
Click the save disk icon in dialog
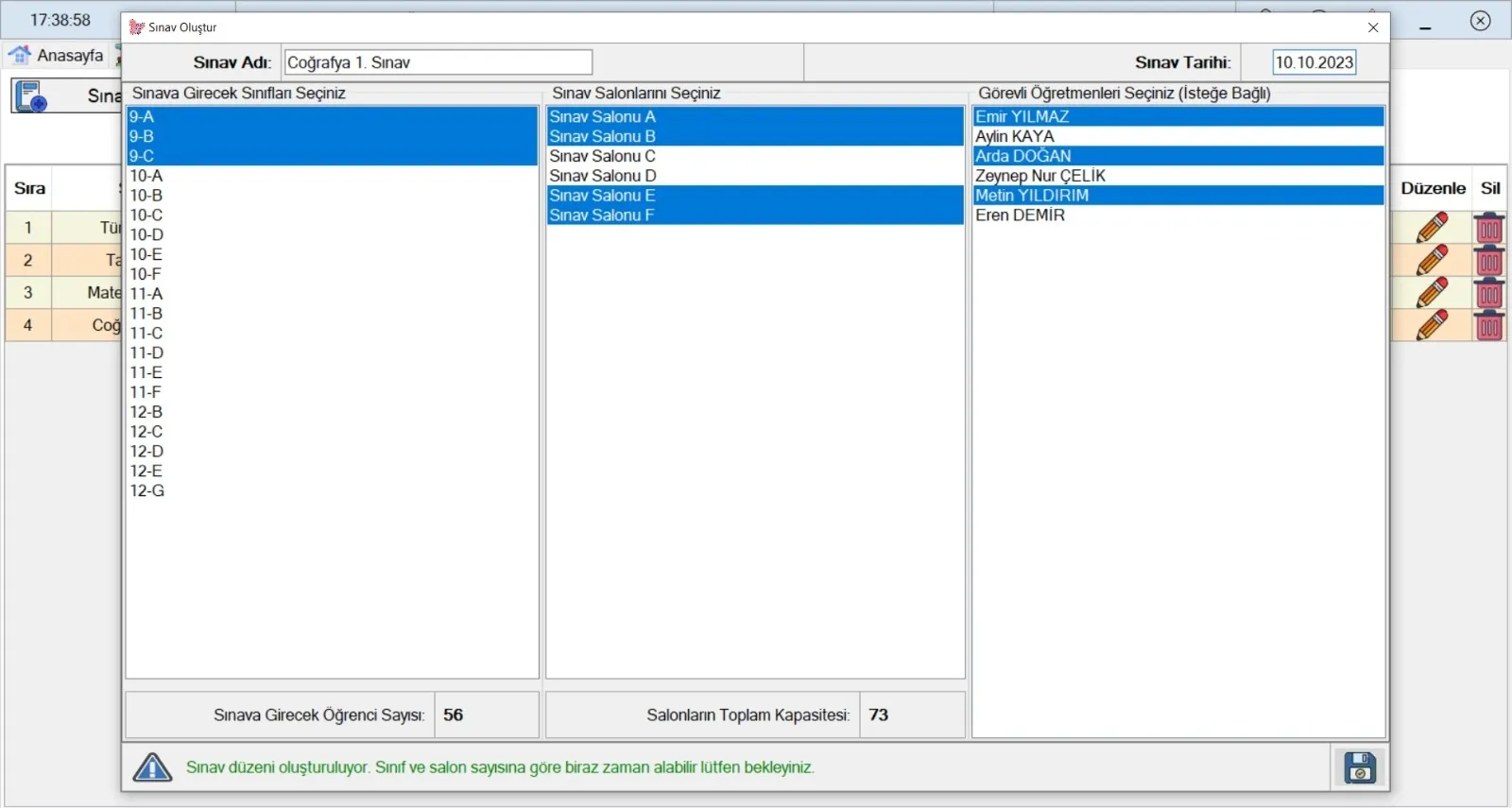point(1359,767)
